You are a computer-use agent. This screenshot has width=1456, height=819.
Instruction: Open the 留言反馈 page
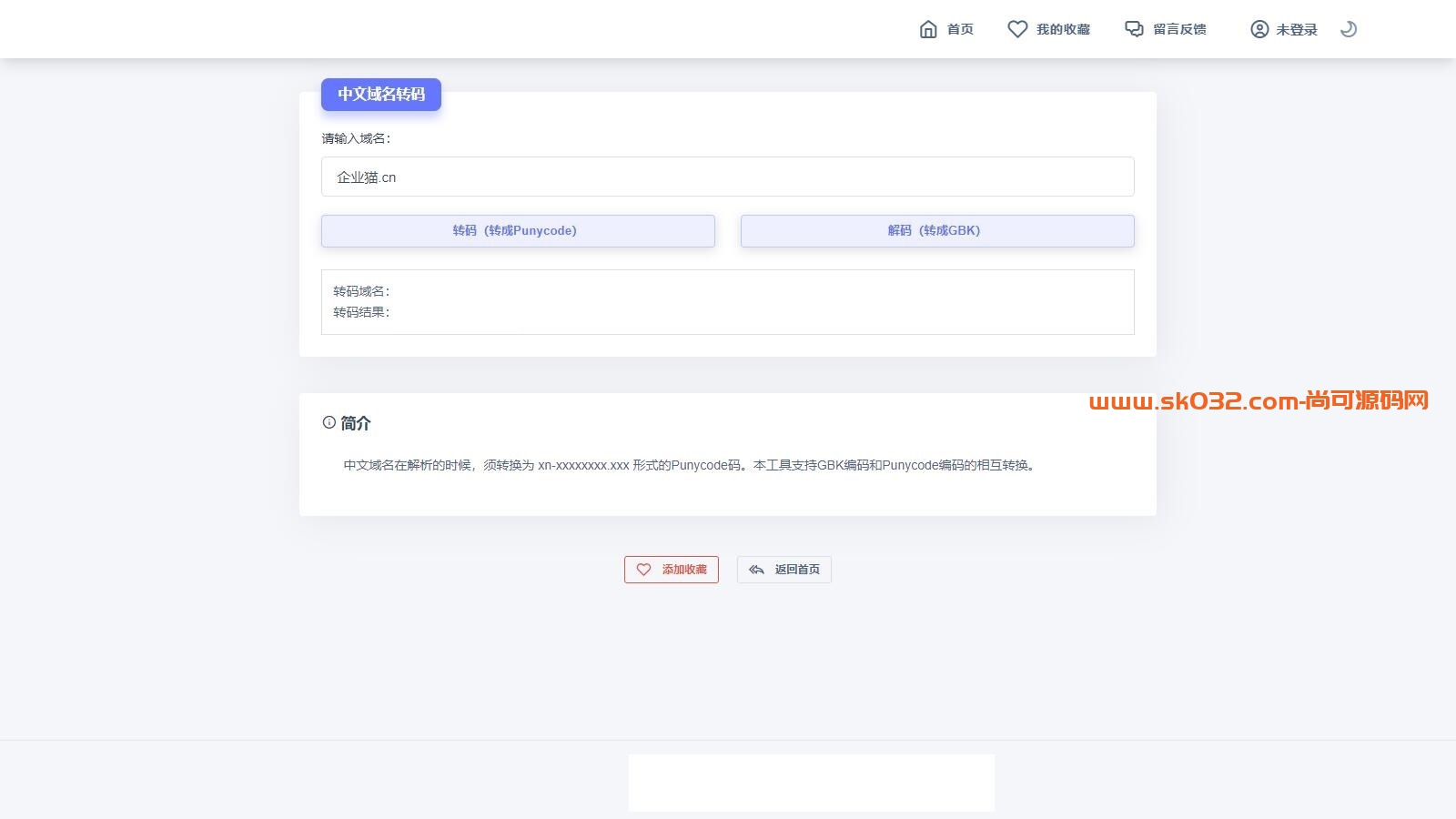[x=1179, y=29]
